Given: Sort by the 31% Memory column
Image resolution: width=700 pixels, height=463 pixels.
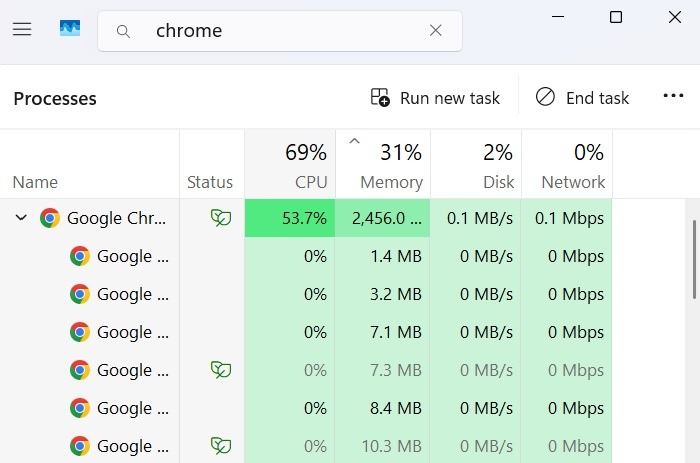Looking at the screenshot, I should click(383, 164).
